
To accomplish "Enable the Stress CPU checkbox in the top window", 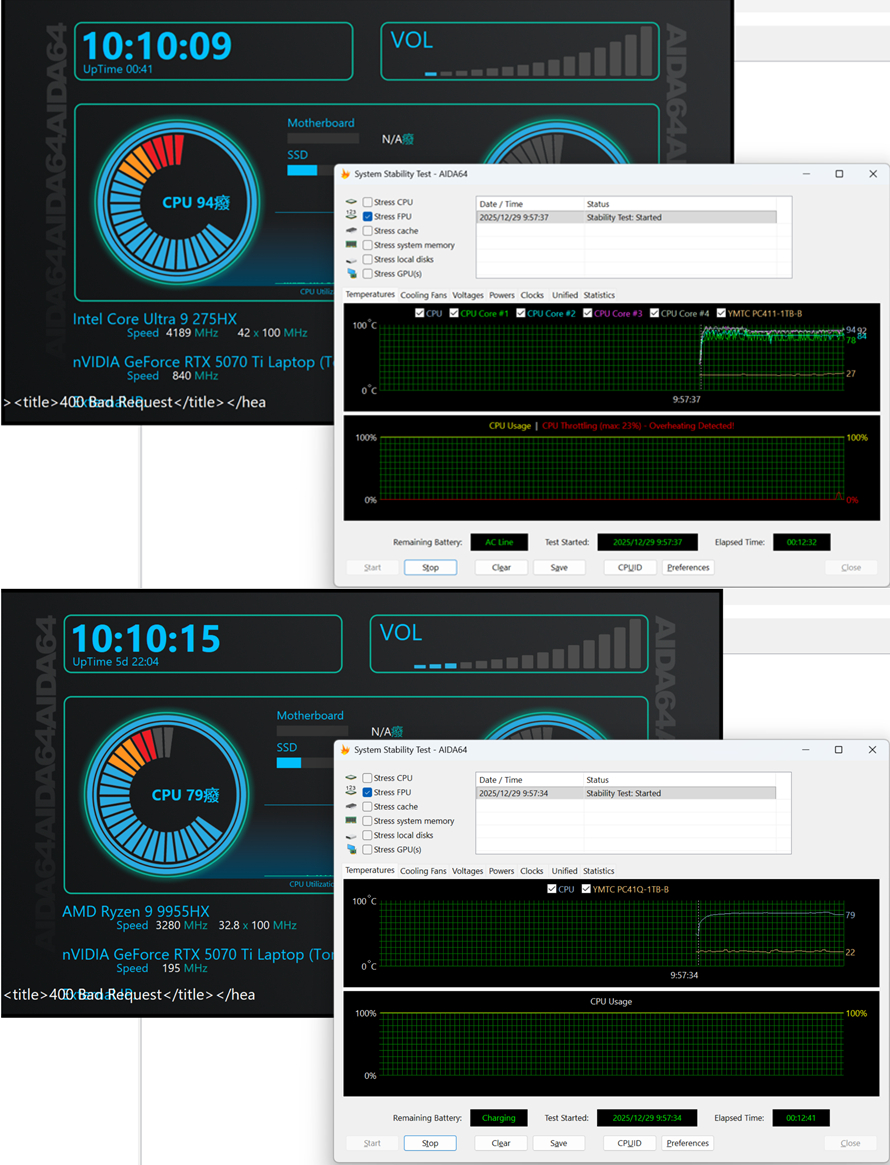I will [x=368, y=202].
